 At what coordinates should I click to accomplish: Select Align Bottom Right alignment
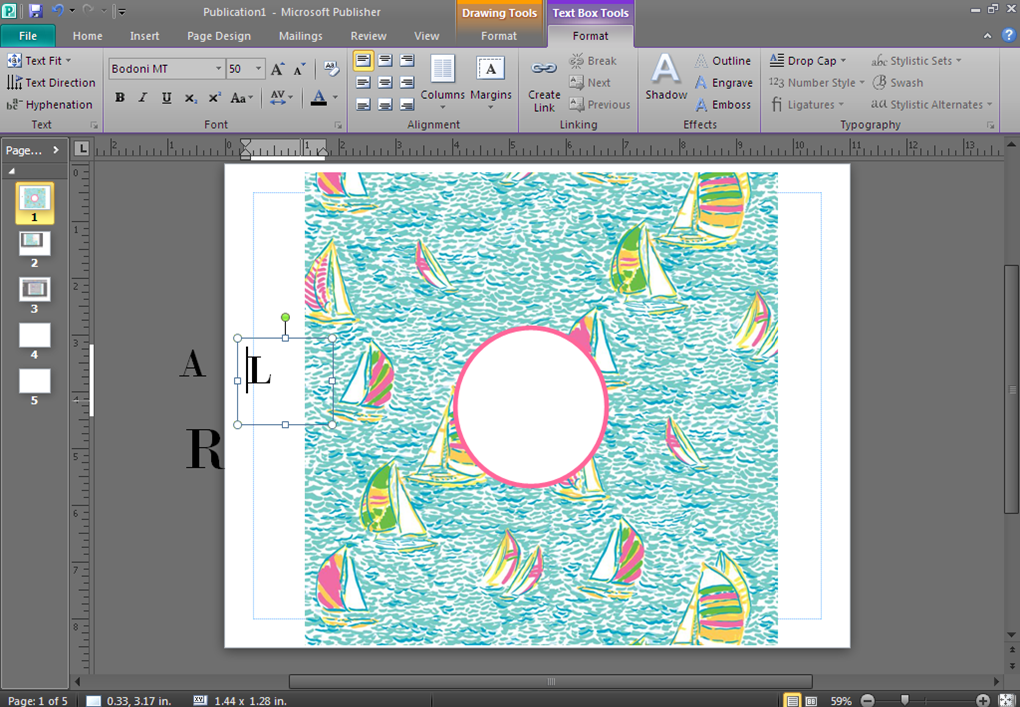tap(407, 104)
